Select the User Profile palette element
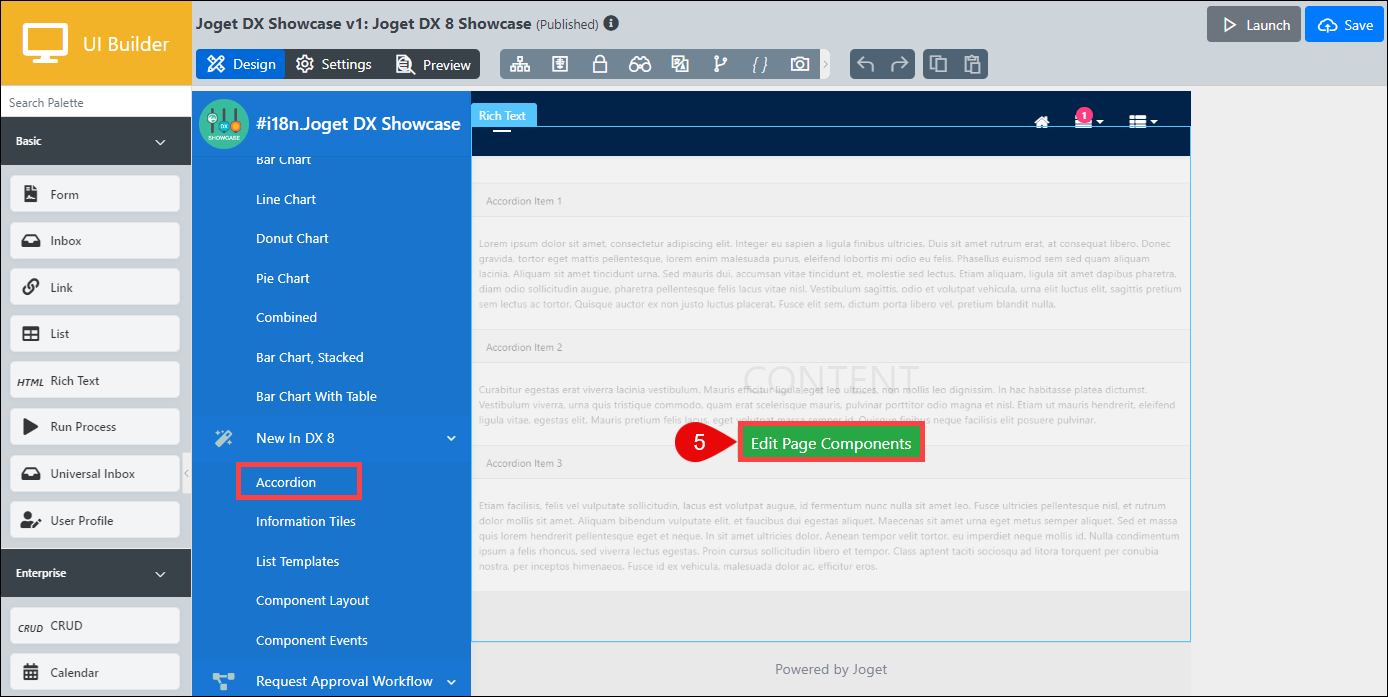 click(x=95, y=520)
